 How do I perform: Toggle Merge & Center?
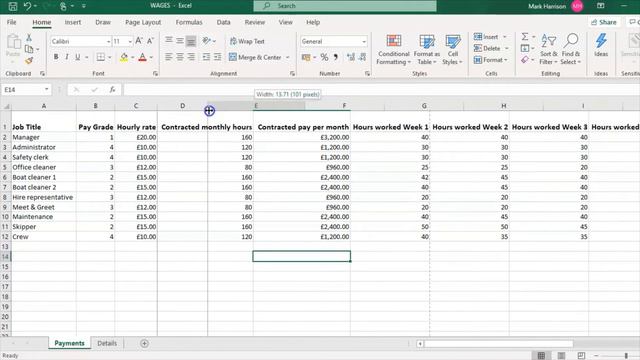[256, 57]
